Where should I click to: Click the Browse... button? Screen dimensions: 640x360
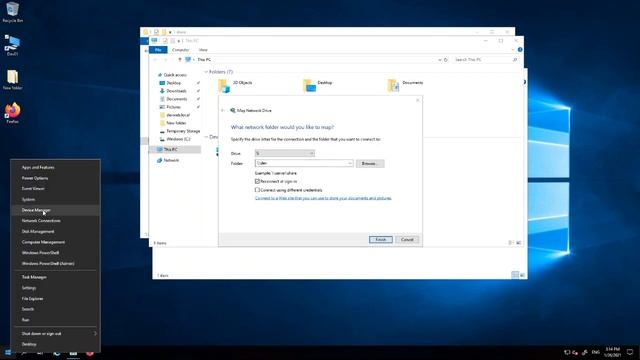[370, 163]
